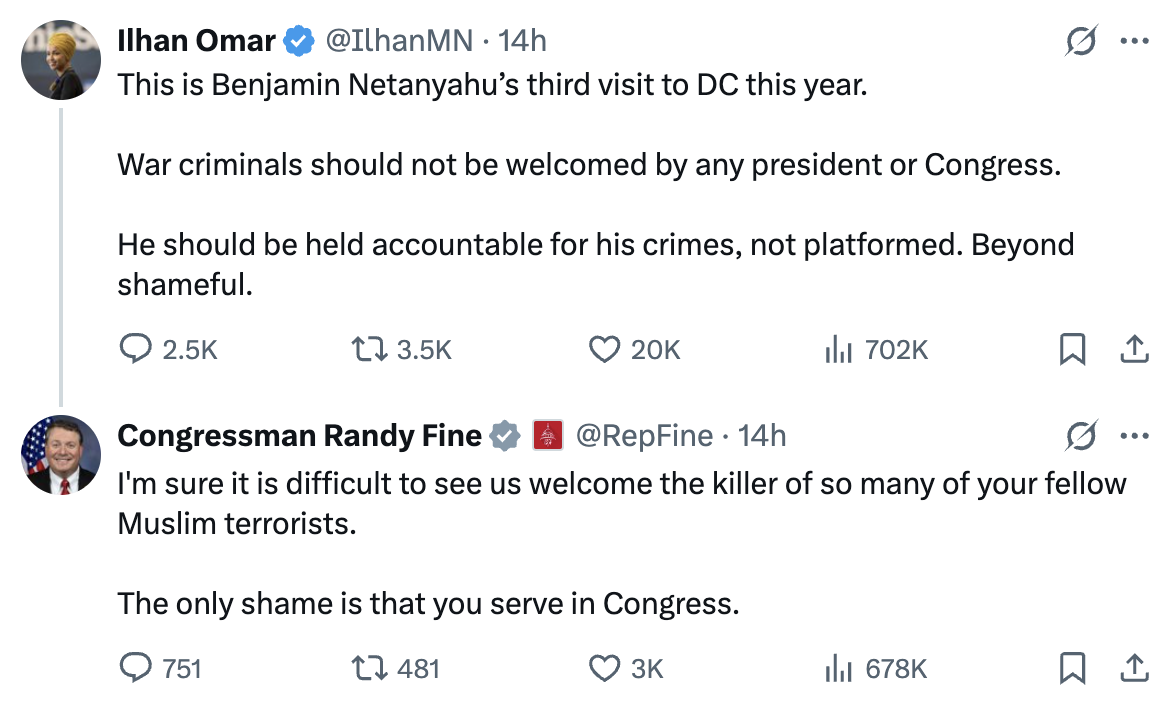Open Ilhan Omar's profile via her avatar
The image size is (1176, 706).
[x=61, y=60]
